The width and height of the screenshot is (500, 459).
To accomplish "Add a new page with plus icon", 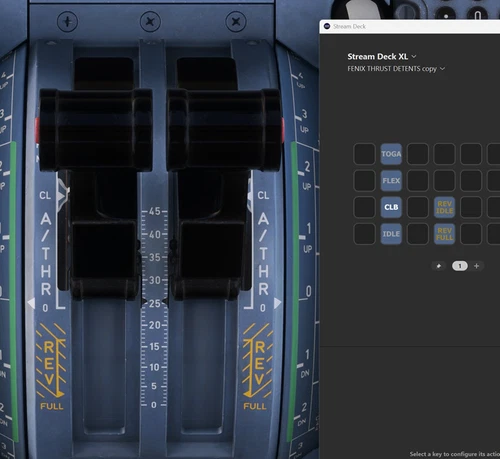I will [x=476, y=266].
